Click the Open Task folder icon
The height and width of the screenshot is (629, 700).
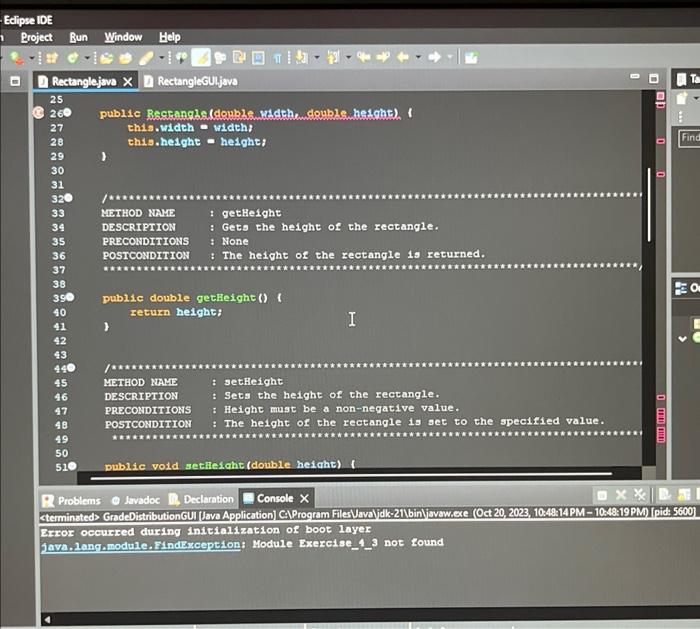125,58
